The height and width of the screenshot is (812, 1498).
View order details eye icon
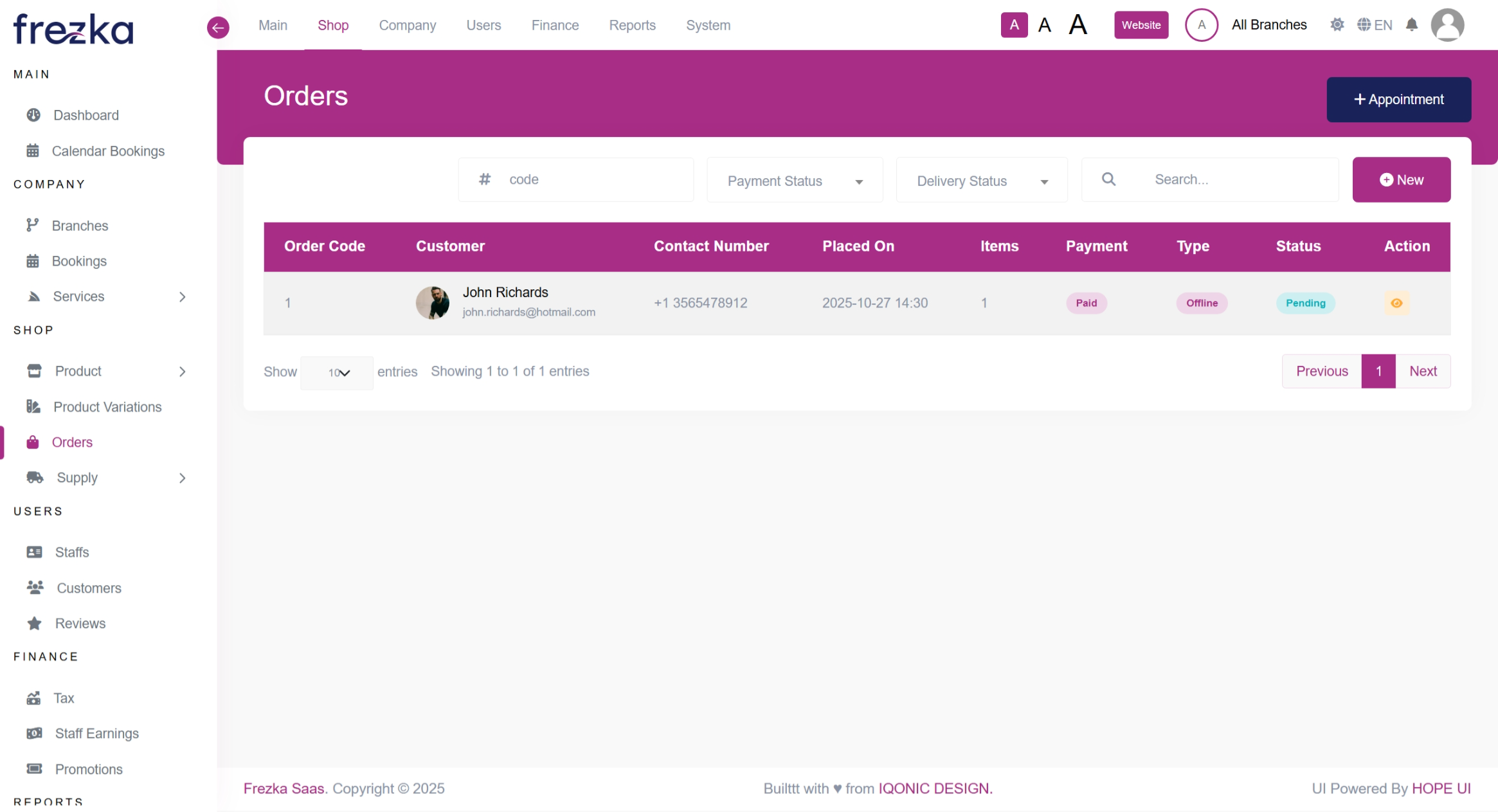point(1396,303)
